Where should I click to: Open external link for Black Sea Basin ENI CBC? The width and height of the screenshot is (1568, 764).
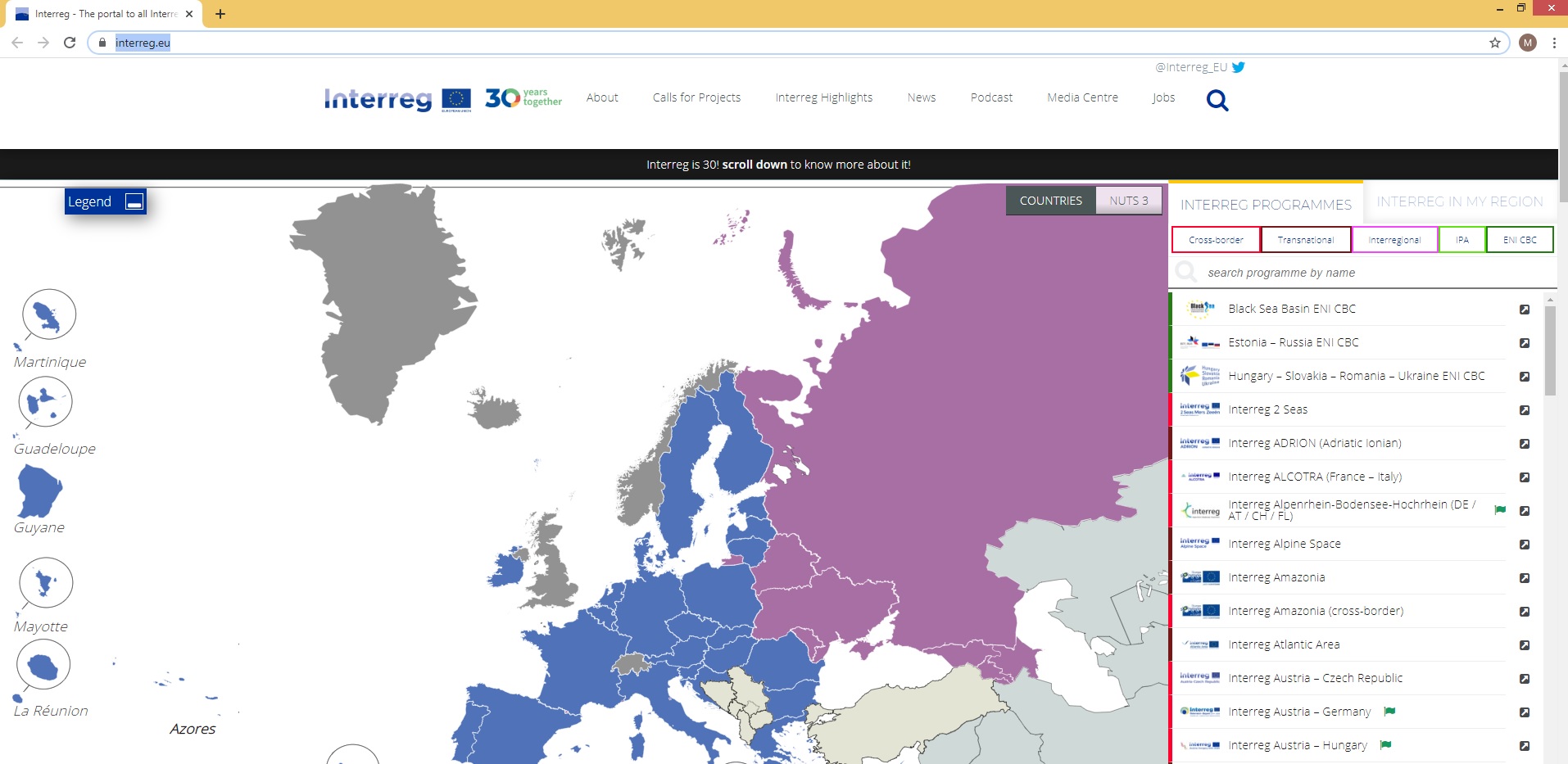pos(1525,310)
